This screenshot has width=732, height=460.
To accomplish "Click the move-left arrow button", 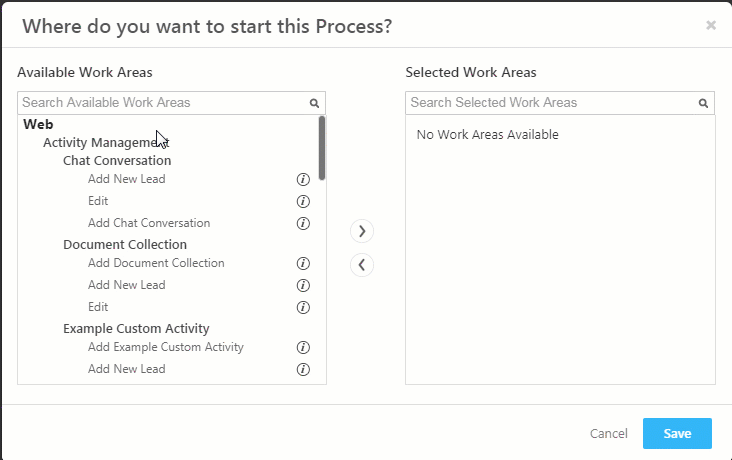I will click(362, 265).
